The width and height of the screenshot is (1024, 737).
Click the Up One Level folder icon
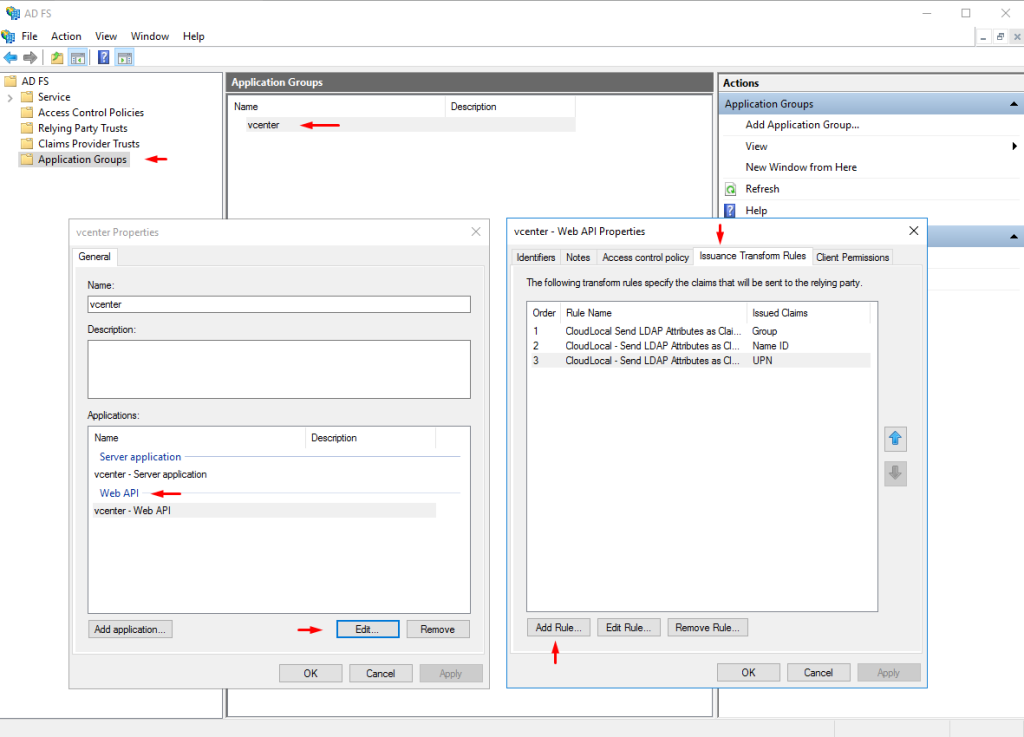58,58
